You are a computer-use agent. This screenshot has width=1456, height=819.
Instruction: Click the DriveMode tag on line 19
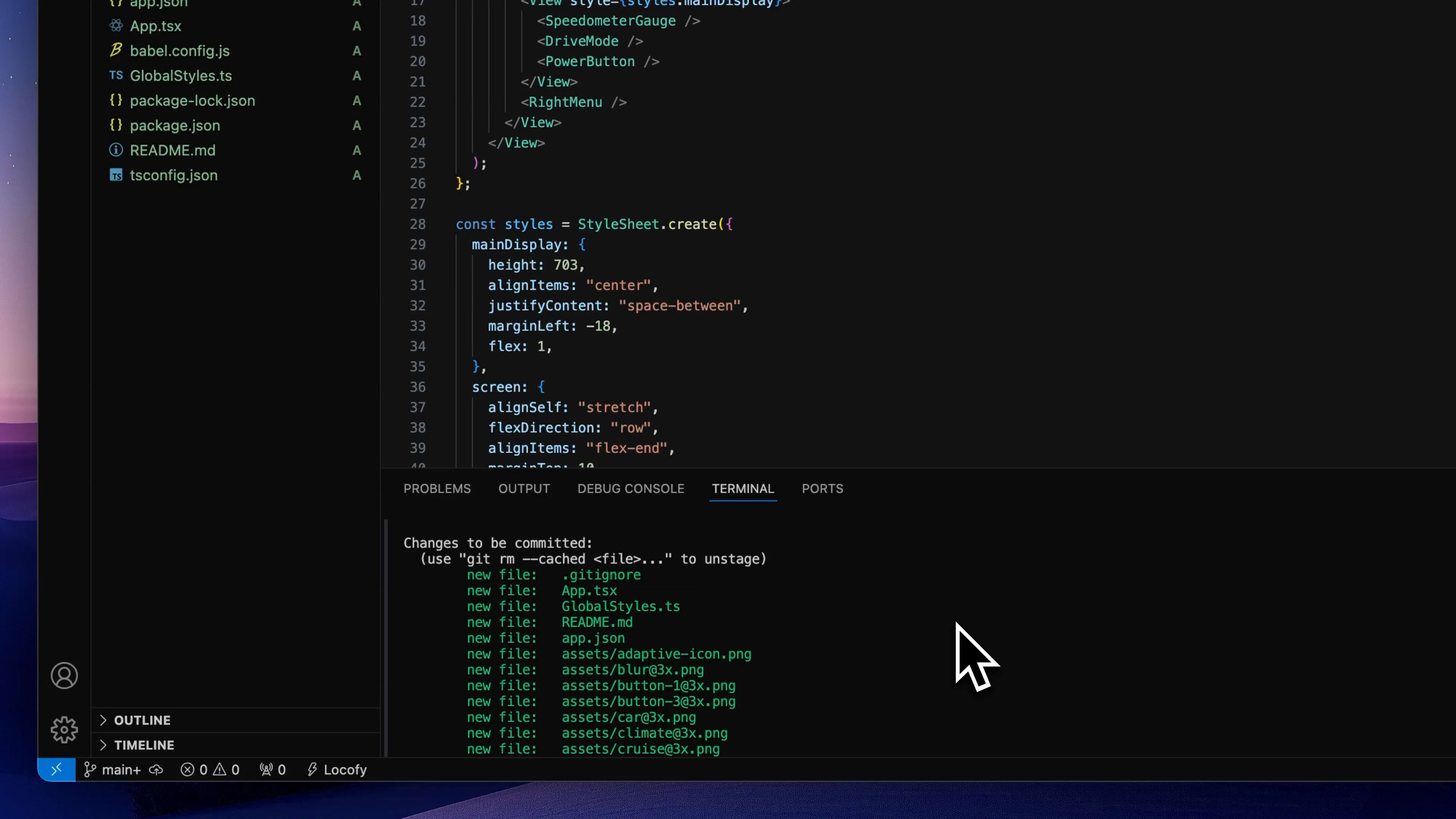coord(582,41)
